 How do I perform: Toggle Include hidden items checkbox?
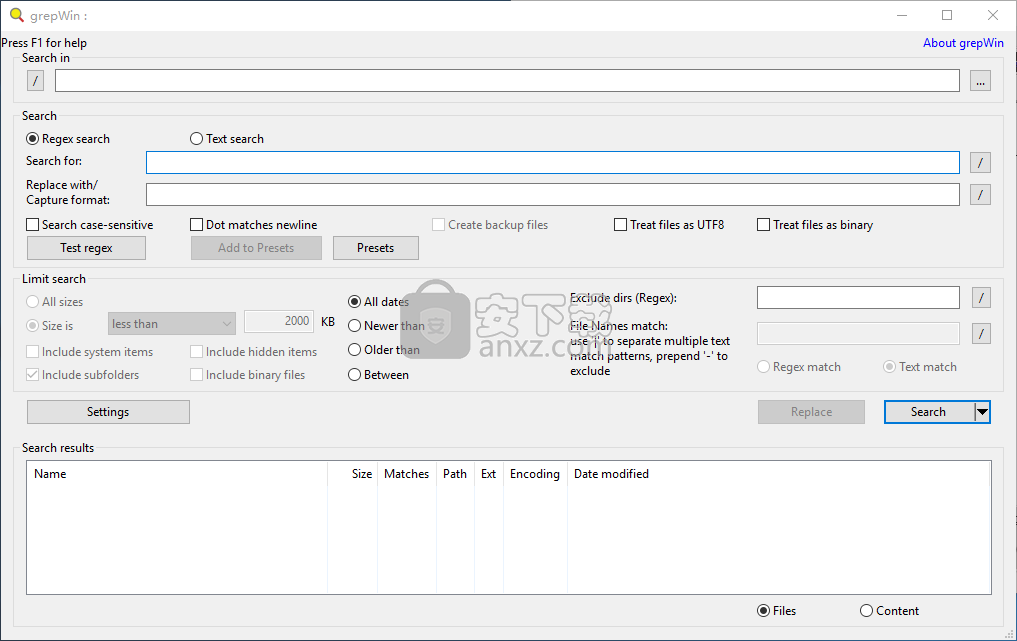pos(254,352)
